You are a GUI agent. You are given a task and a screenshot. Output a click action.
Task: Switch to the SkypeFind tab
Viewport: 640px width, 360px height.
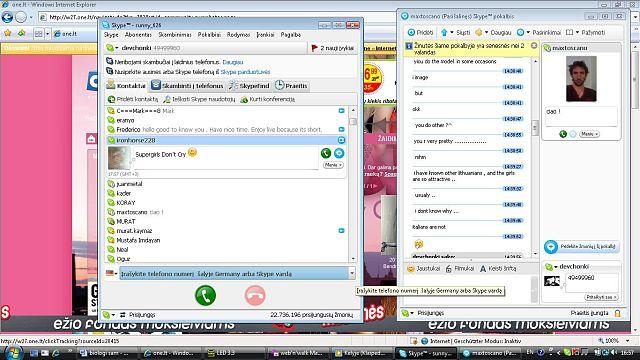[x=250, y=86]
